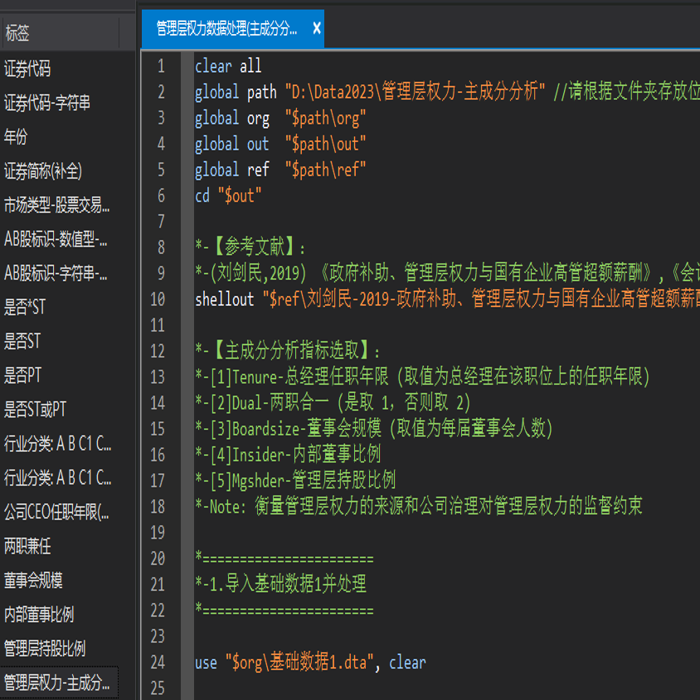Select the 是否PT variable in the list

23,376
